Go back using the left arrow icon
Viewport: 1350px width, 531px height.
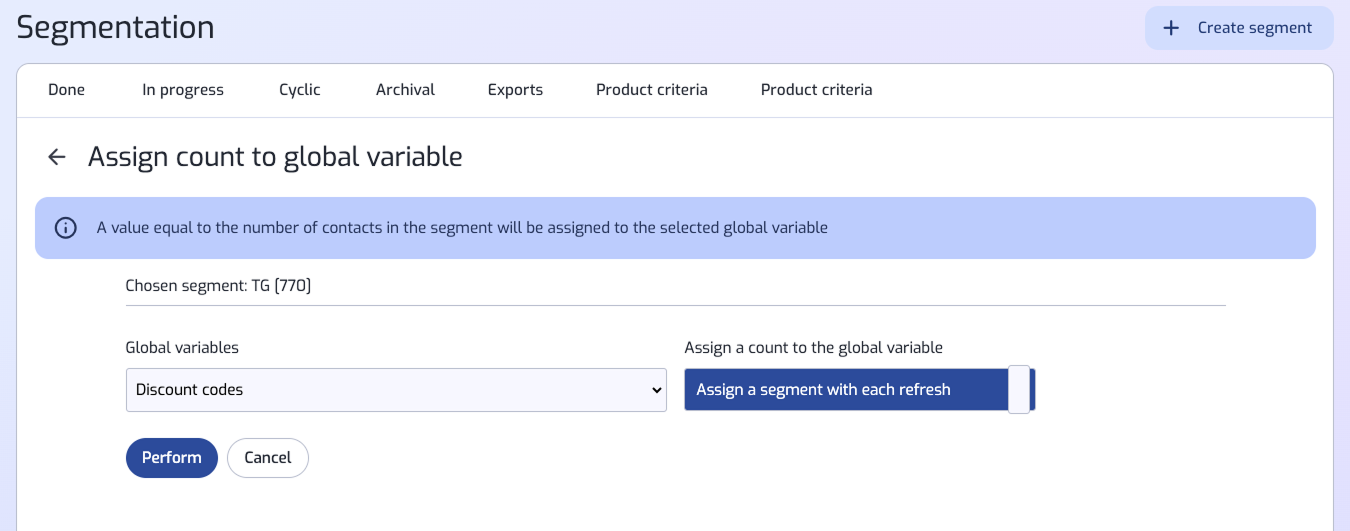[57, 157]
